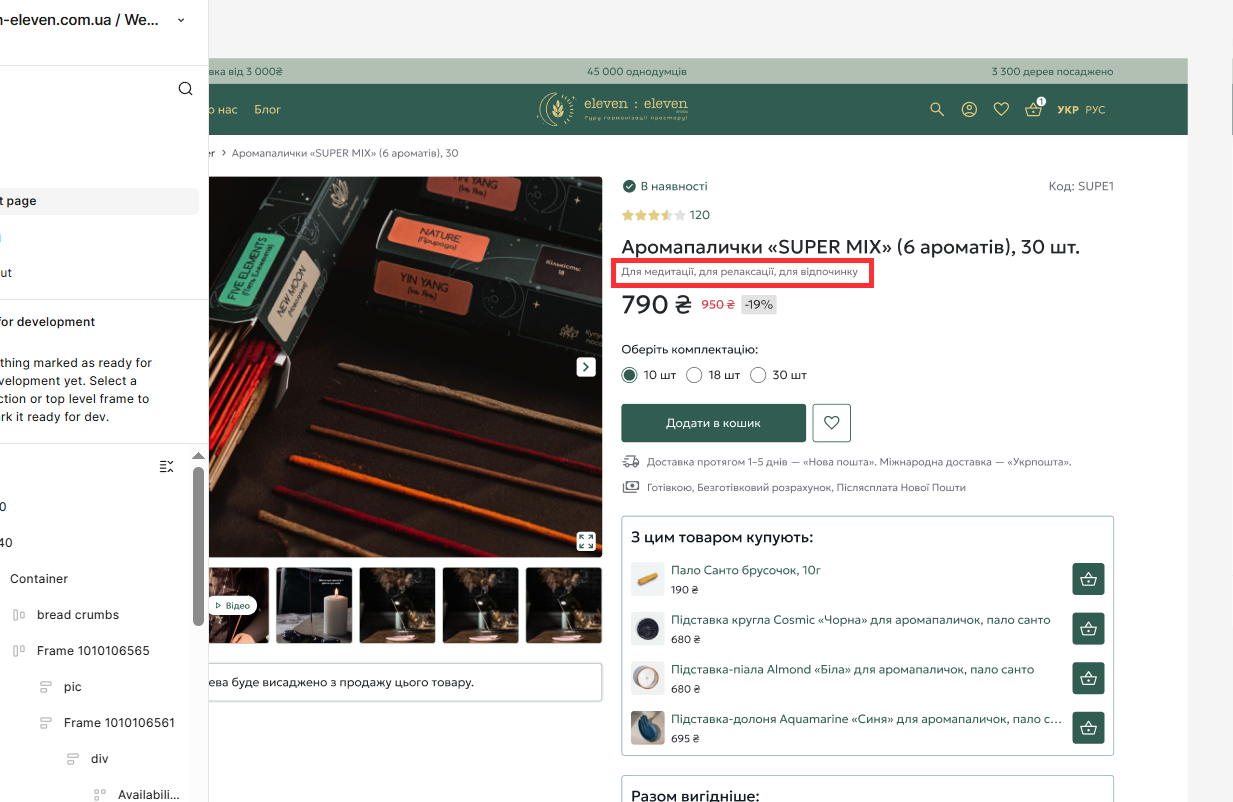Add Підставка-піала Almond to cart
This screenshot has height=802, width=1233.
pyautogui.click(x=1088, y=678)
